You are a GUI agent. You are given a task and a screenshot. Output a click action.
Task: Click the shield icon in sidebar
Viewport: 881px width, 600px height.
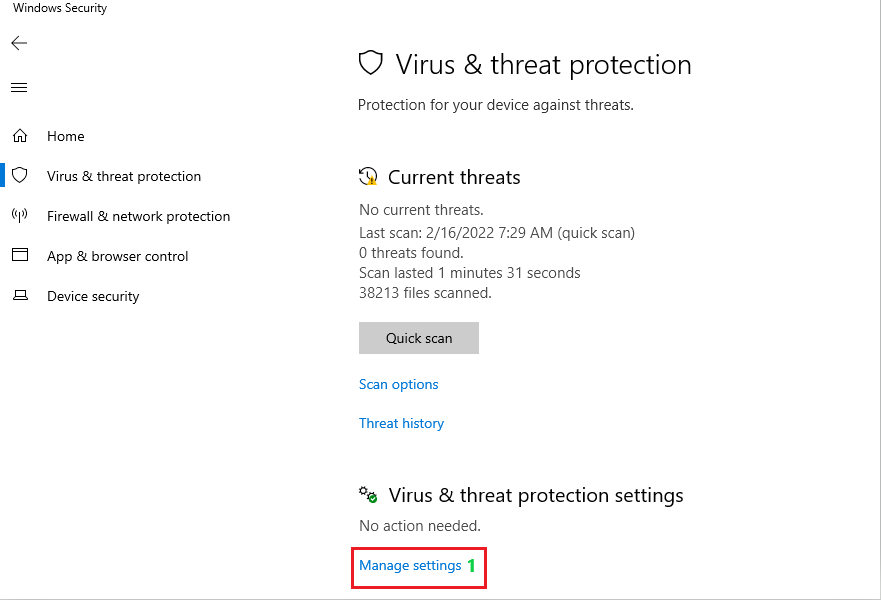tap(20, 175)
